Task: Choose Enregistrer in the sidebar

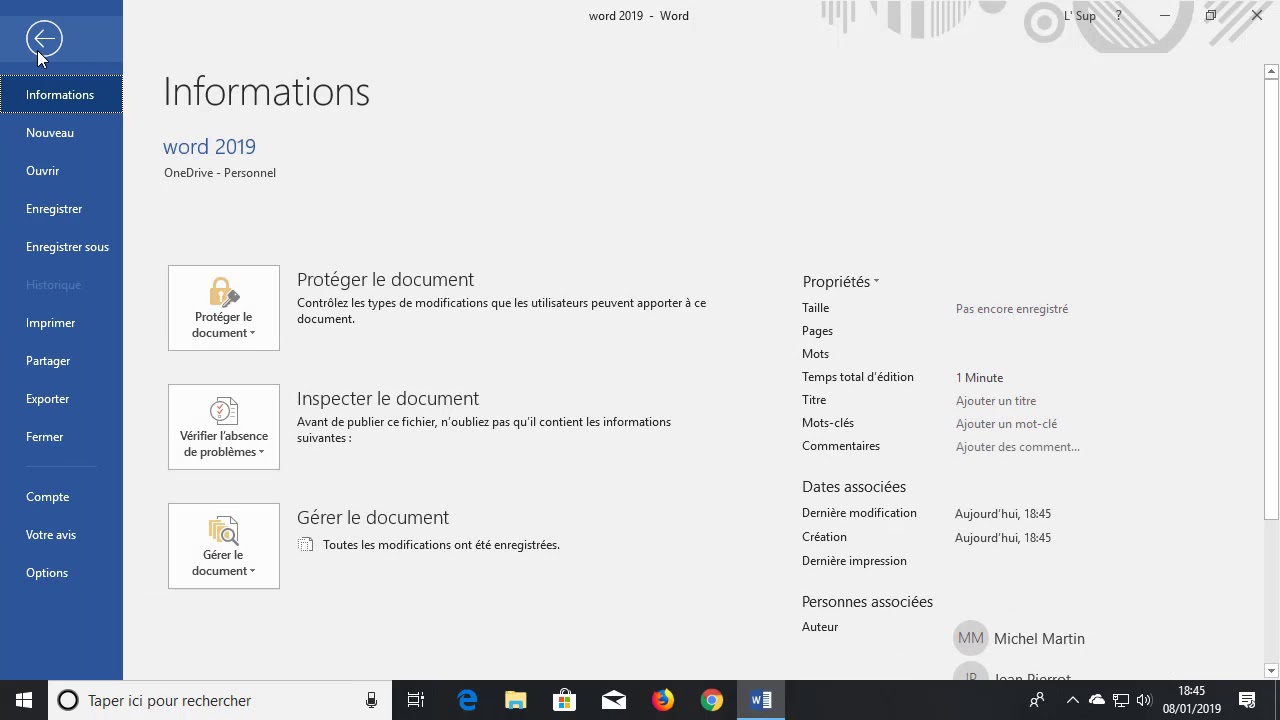Action: 61,209
